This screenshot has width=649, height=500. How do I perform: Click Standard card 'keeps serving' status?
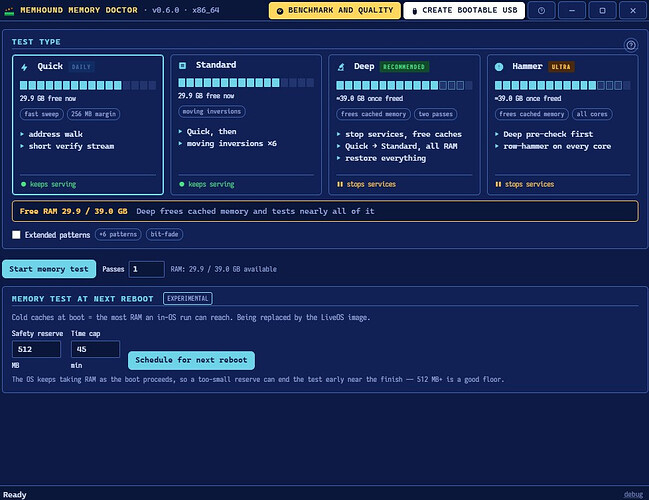(x=207, y=184)
